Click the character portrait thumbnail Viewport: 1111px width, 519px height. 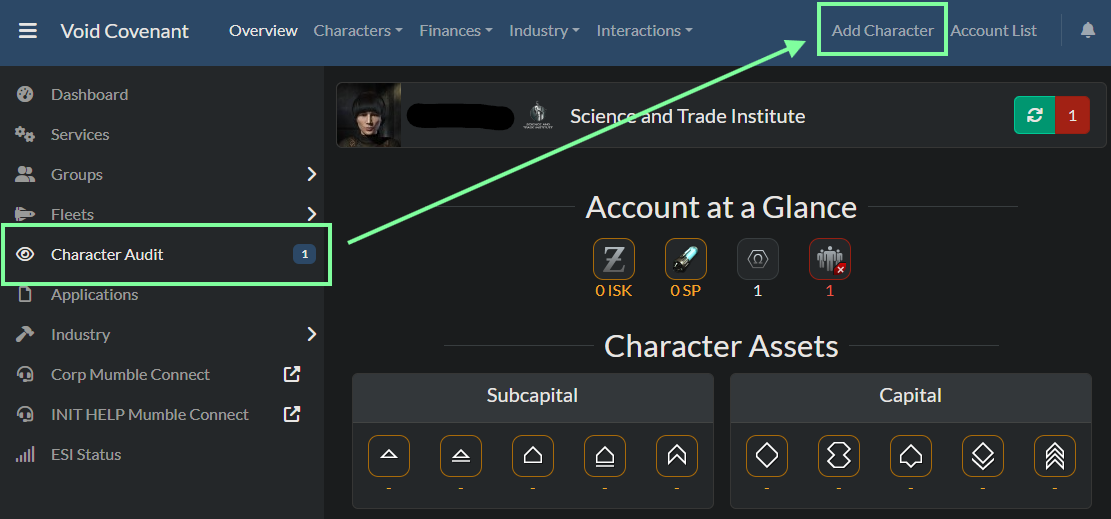[370, 116]
